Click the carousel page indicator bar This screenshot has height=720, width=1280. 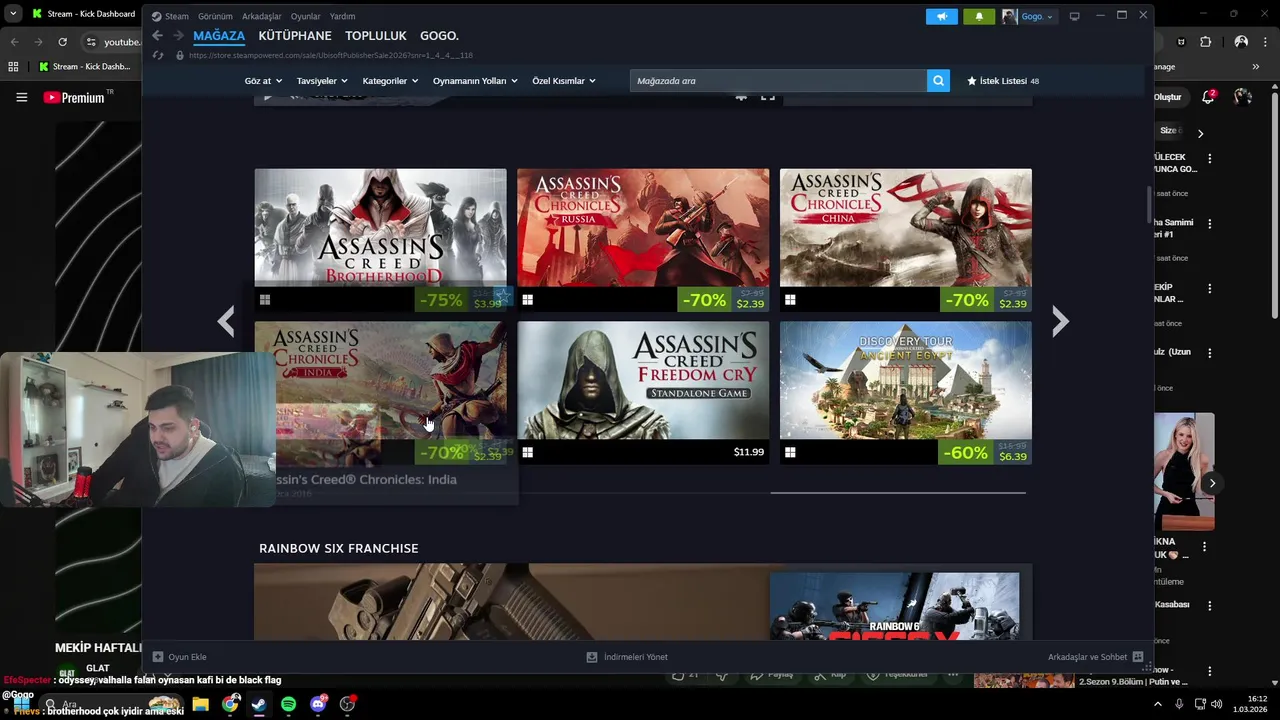898,492
